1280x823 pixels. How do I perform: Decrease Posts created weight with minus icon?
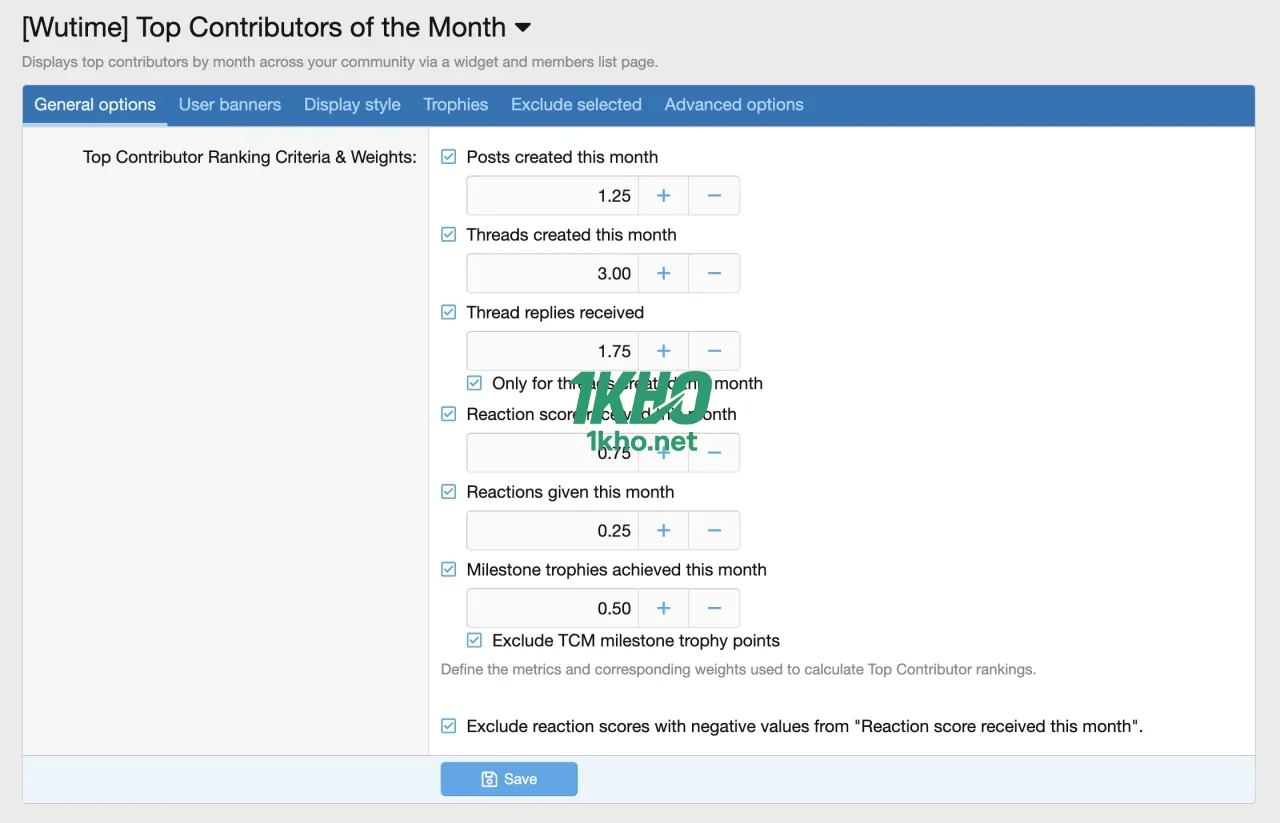(714, 195)
